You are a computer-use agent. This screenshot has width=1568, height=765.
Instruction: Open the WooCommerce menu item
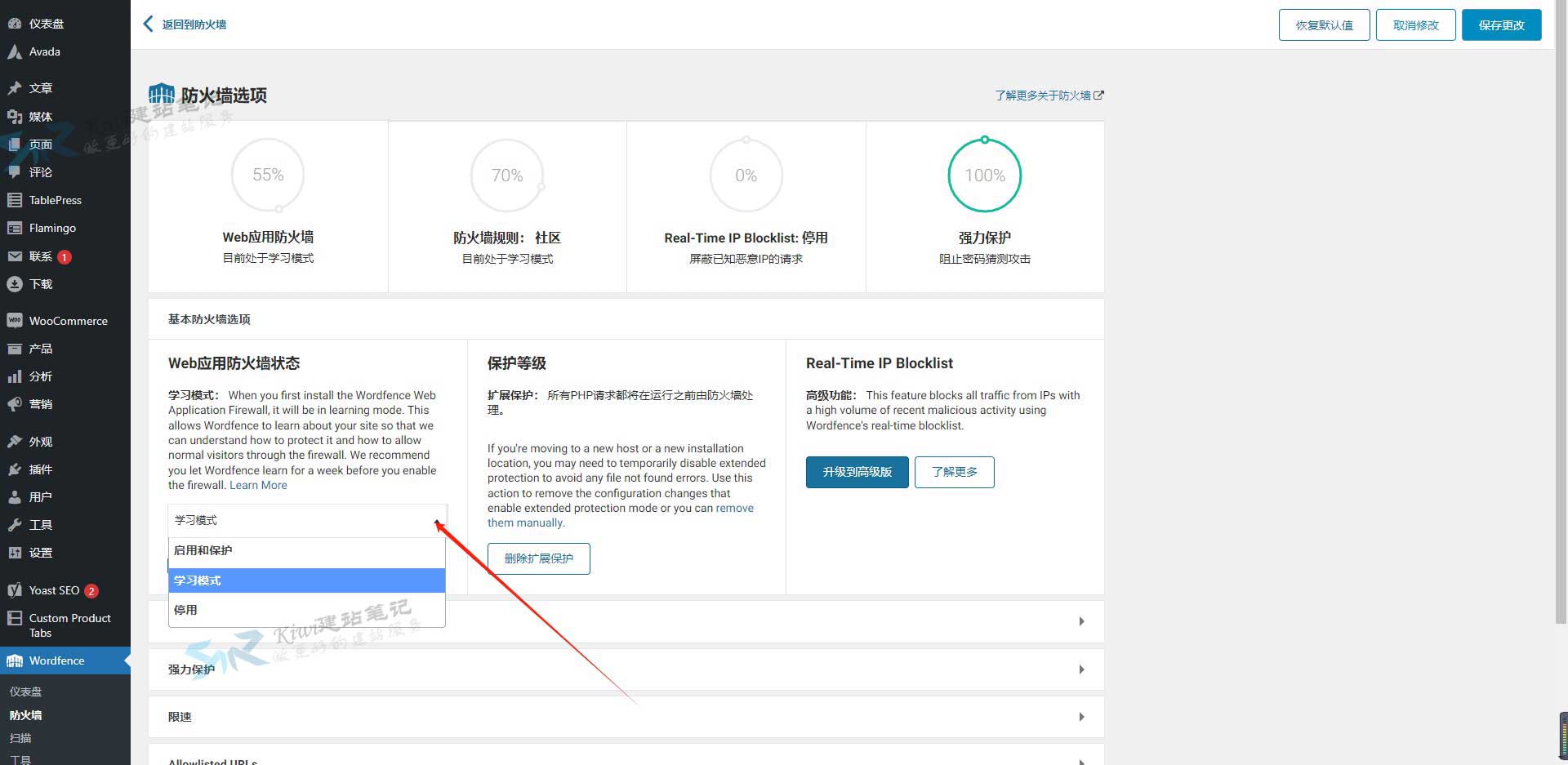pos(65,321)
